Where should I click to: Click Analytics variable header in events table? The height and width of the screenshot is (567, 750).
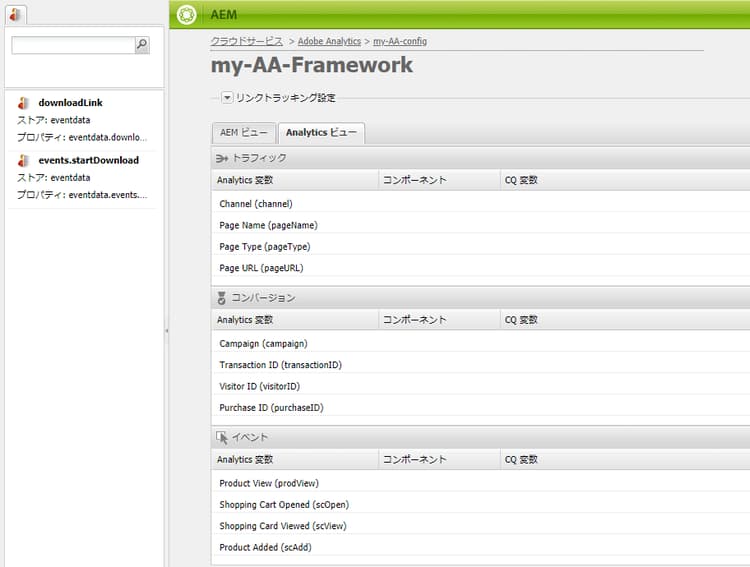click(x=295, y=460)
